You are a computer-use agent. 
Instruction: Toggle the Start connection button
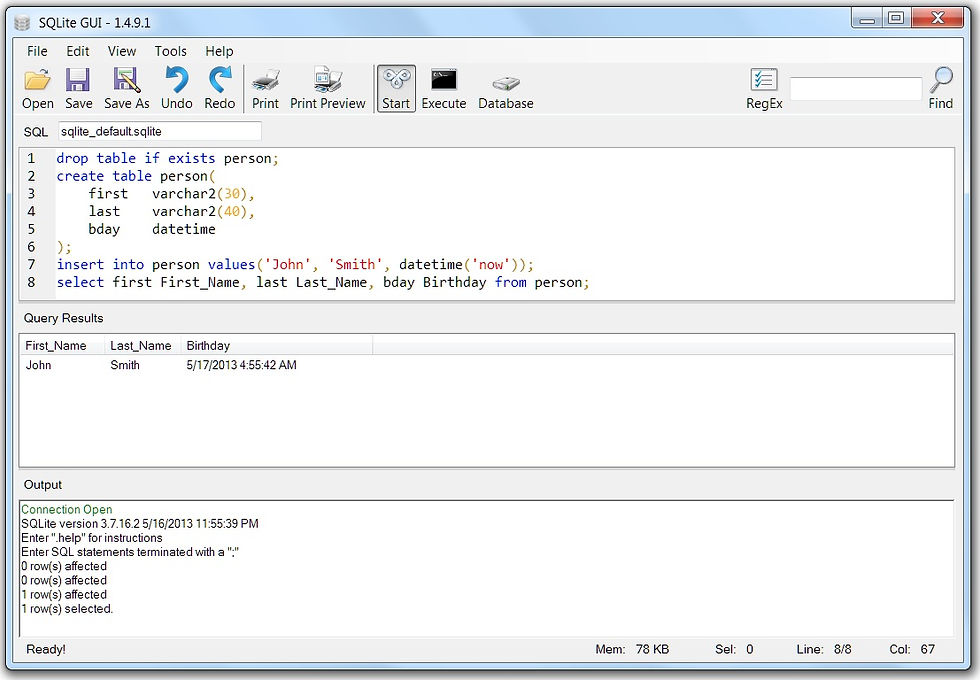[396, 88]
